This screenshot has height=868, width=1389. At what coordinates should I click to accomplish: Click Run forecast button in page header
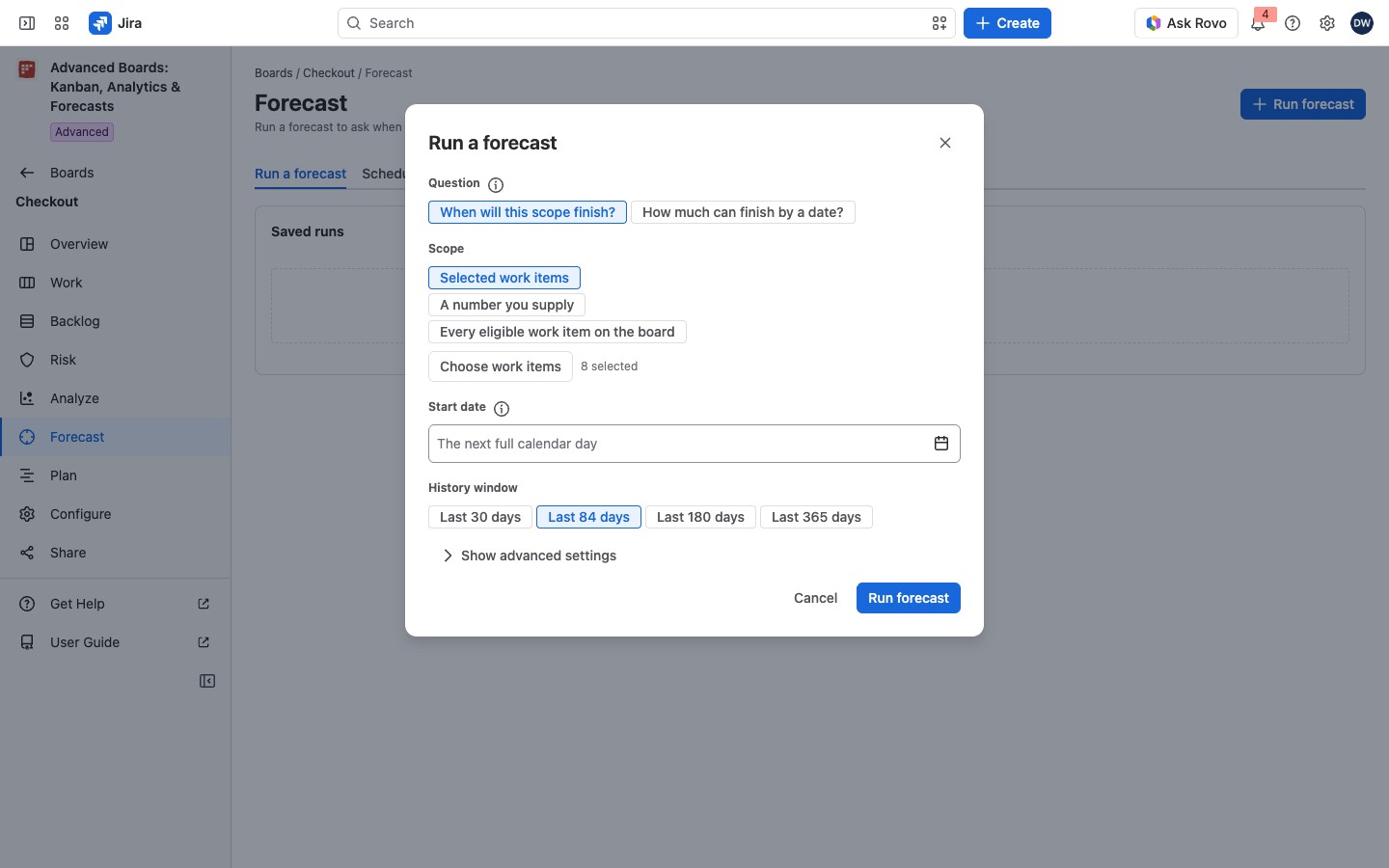coord(1303,104)
